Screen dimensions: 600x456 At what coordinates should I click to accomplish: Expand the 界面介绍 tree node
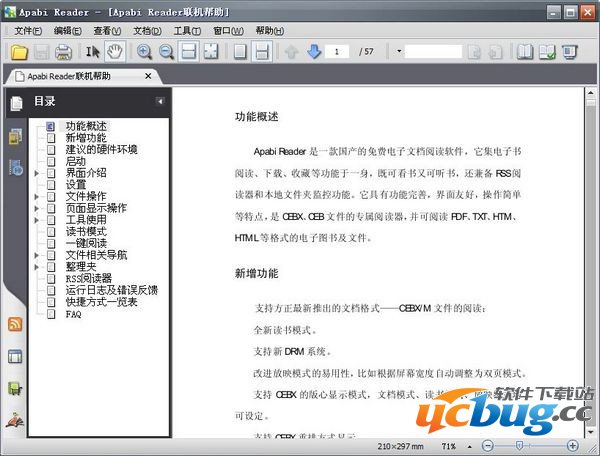pyautogui.click(x=37, y=173)
